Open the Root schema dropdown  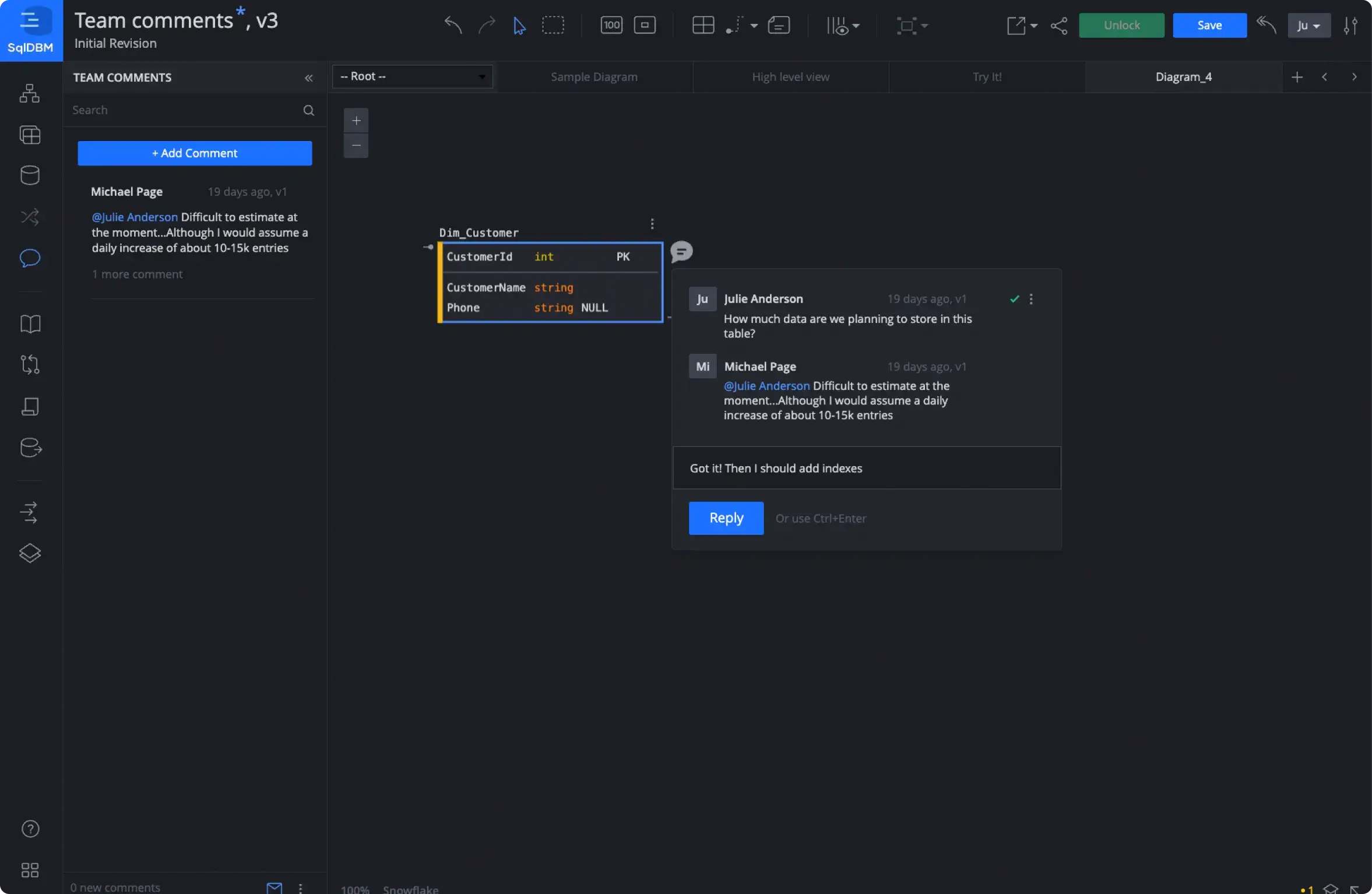pyautogui.click(x=412, y=76)
